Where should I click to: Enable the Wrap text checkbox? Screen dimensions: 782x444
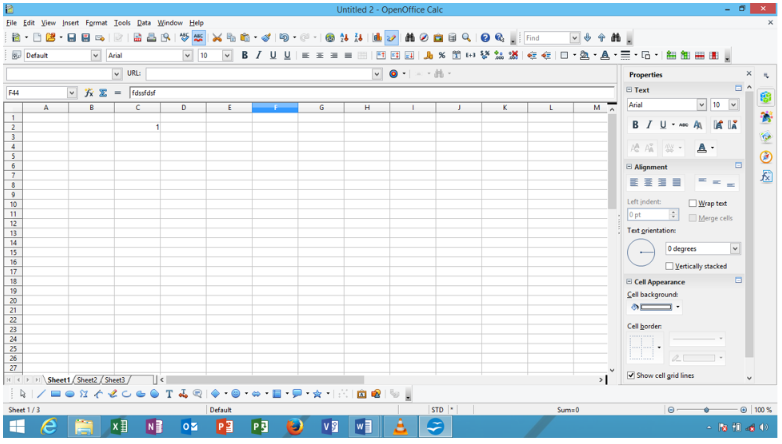[x=693, y=204]
